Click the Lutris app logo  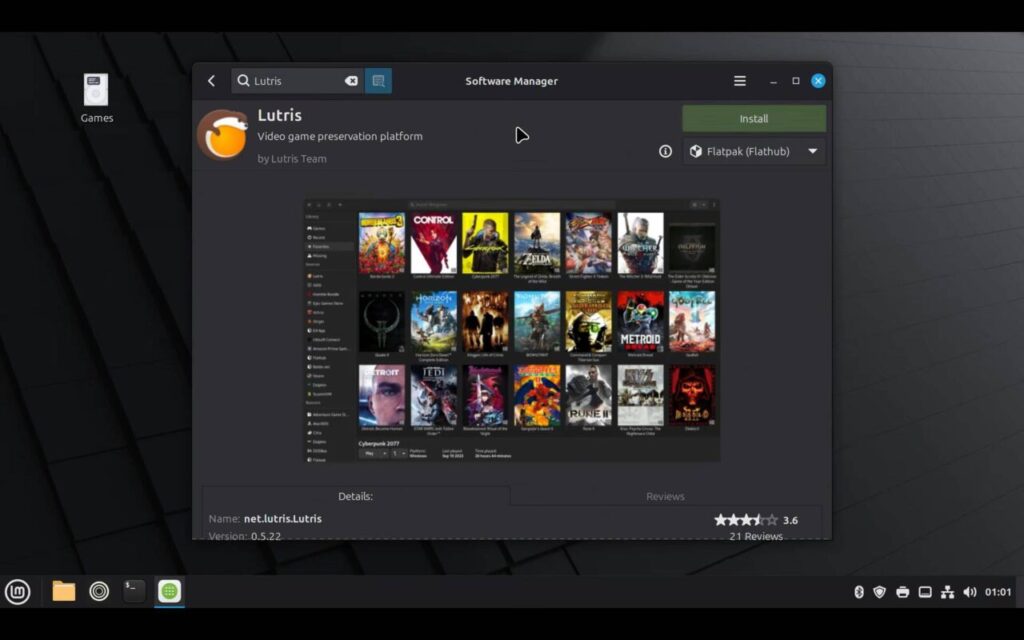point(223,135)
